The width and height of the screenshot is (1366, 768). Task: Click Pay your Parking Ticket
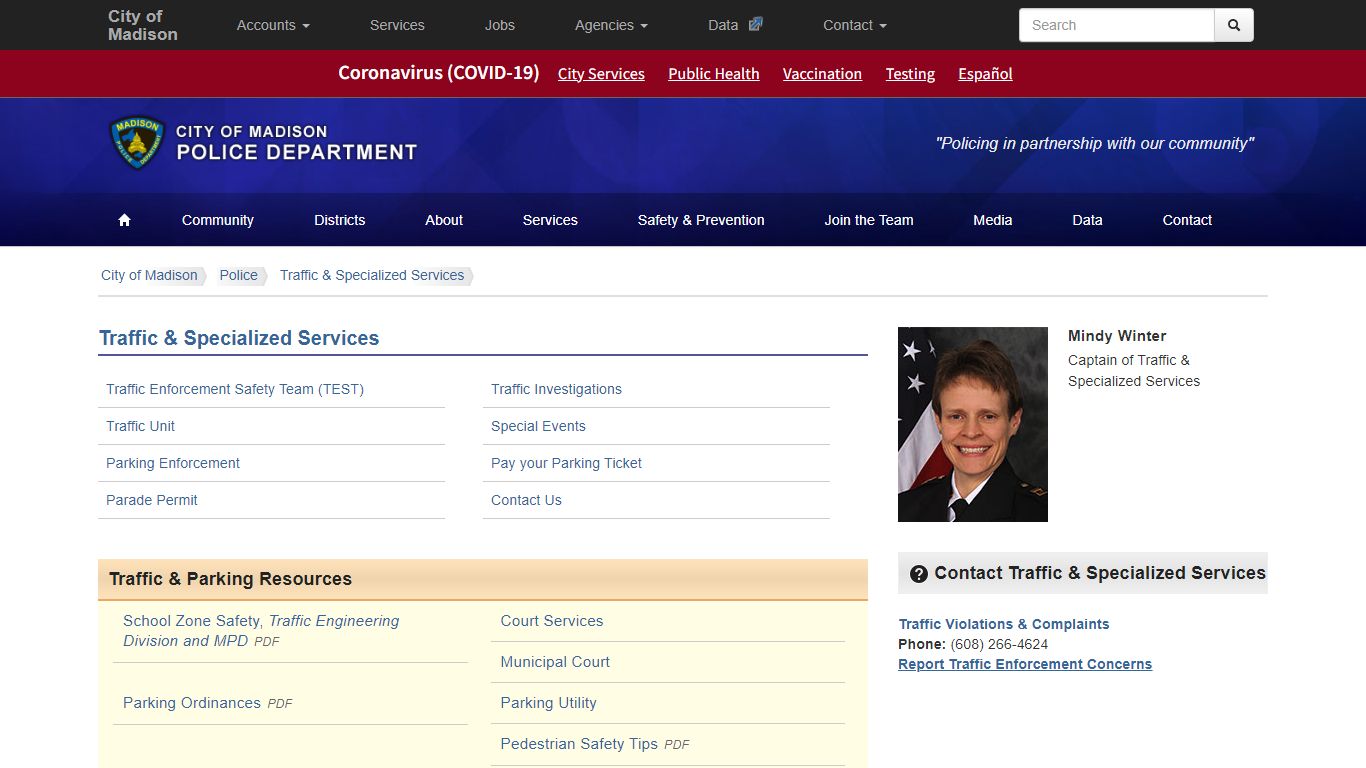[x=566, y=463]
